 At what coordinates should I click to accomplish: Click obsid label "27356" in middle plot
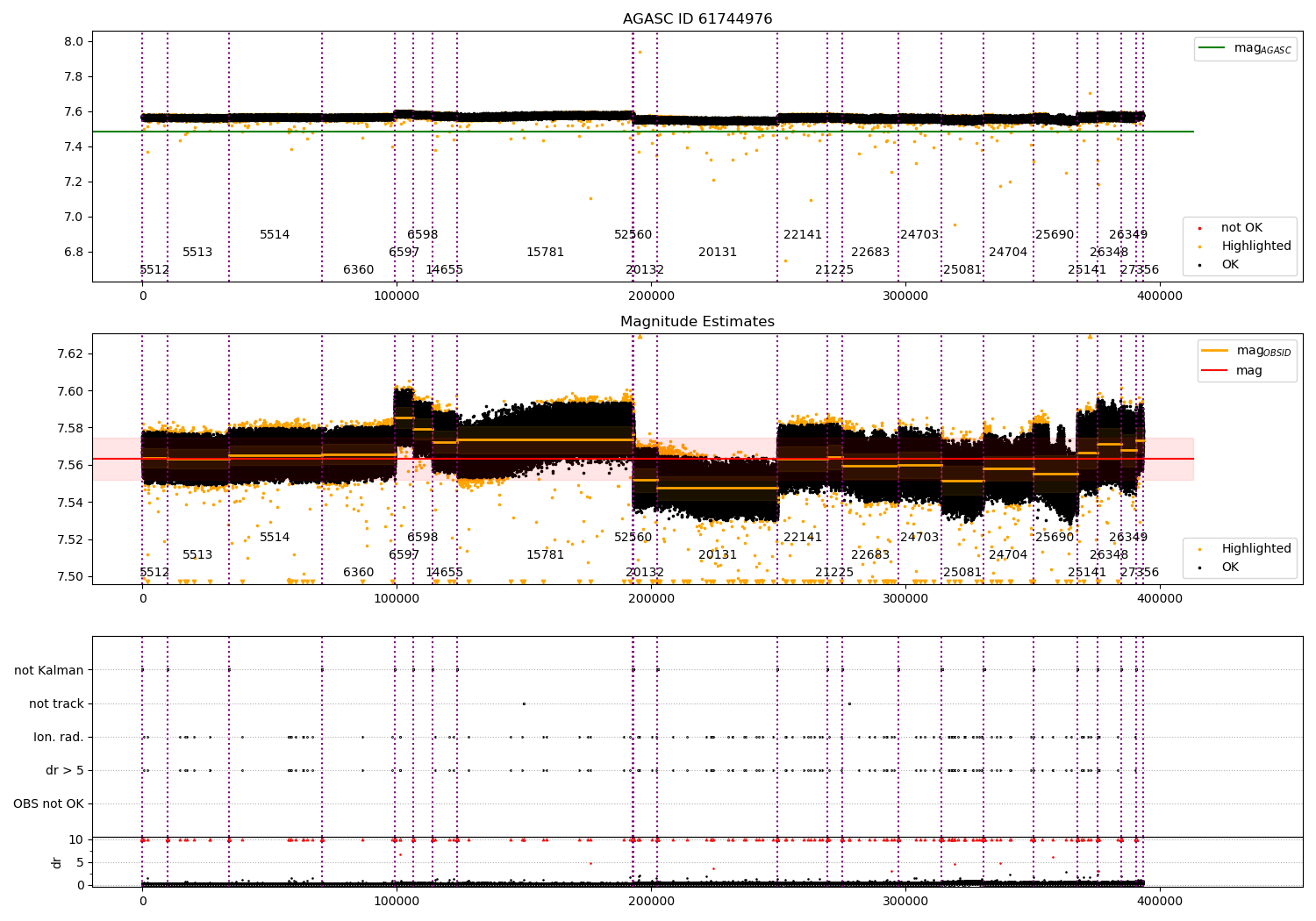(1140, 573)
